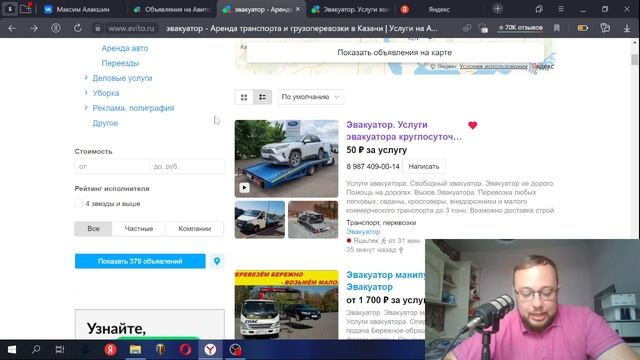This screenshot has width=640, height=360.
Task: Open main photo of manipulator tow truck listing
Action: point(287,304)
